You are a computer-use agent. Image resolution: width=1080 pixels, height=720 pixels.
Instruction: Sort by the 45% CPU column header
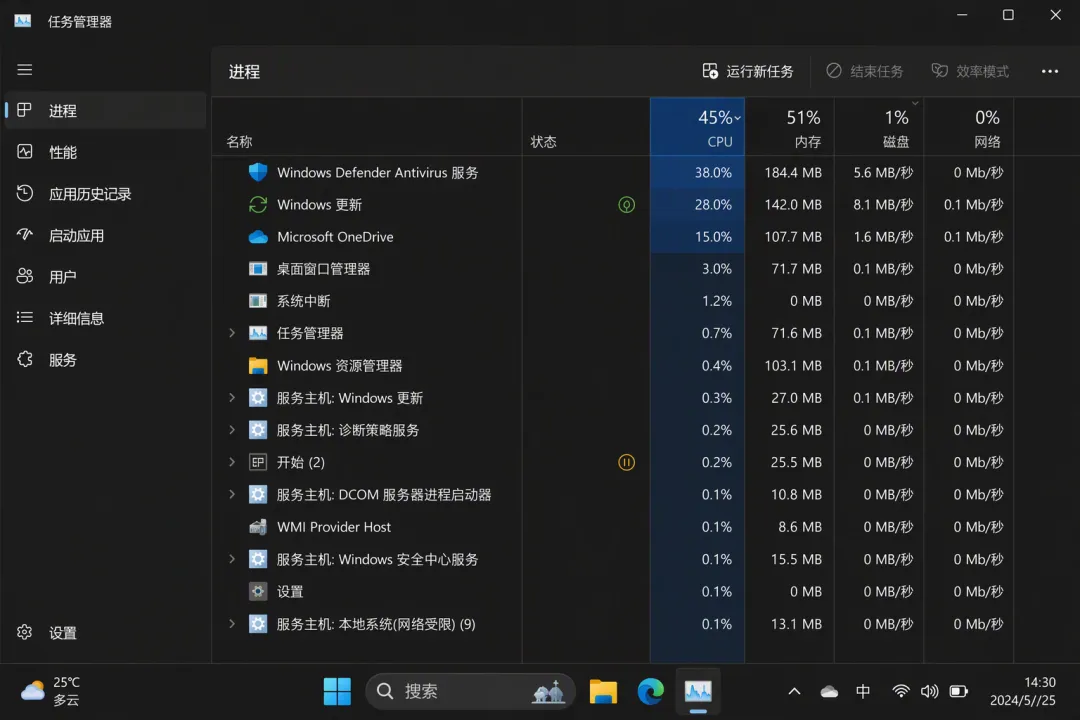697,127
